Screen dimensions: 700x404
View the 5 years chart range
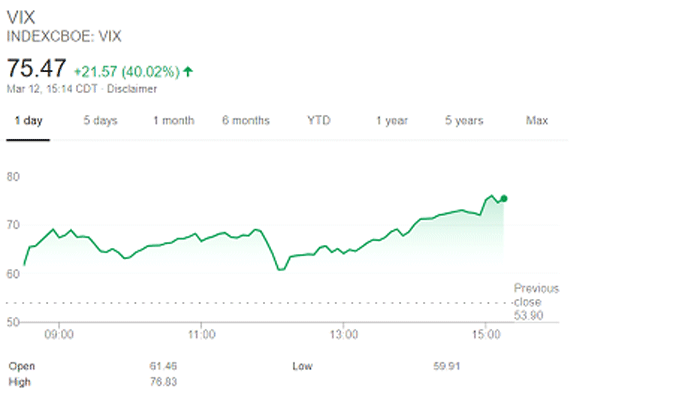point(464,121)
